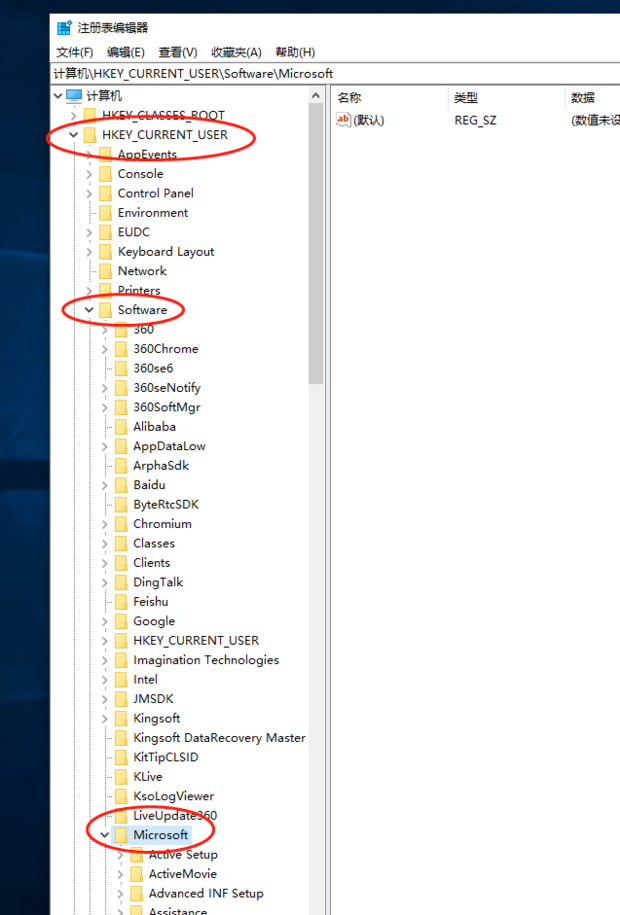Select the 360seNotify folder icon
The image size is (620, 915).
pyautogui.click(x=121, y=387)
